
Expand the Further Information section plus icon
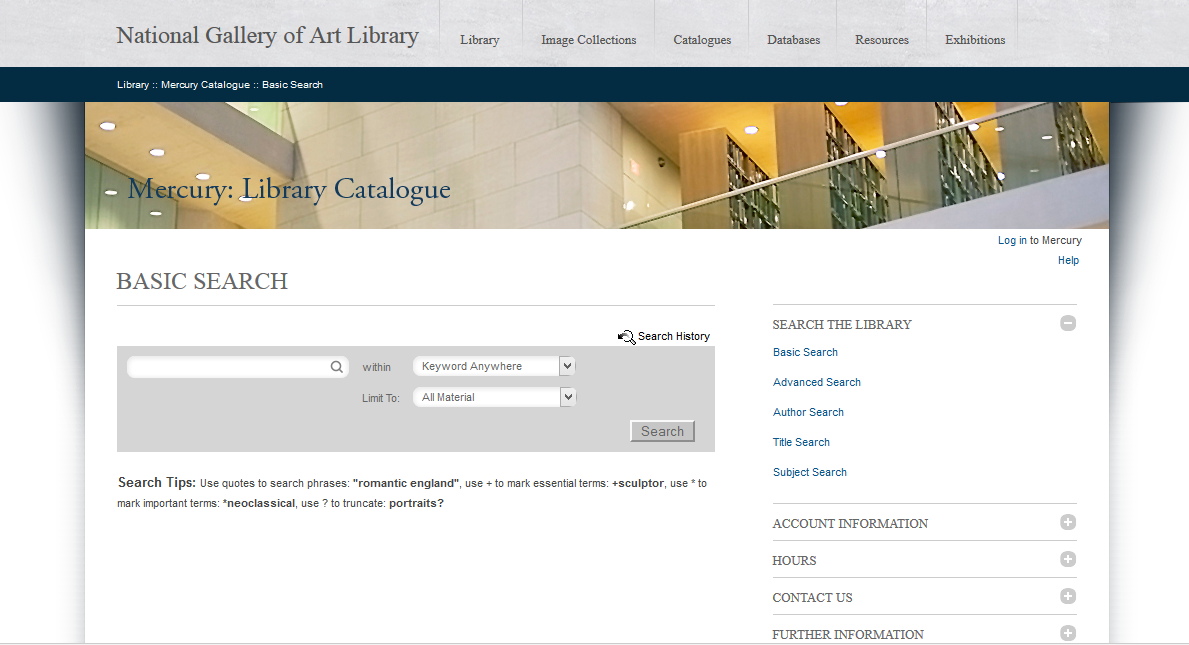(x=1068, y=633)
